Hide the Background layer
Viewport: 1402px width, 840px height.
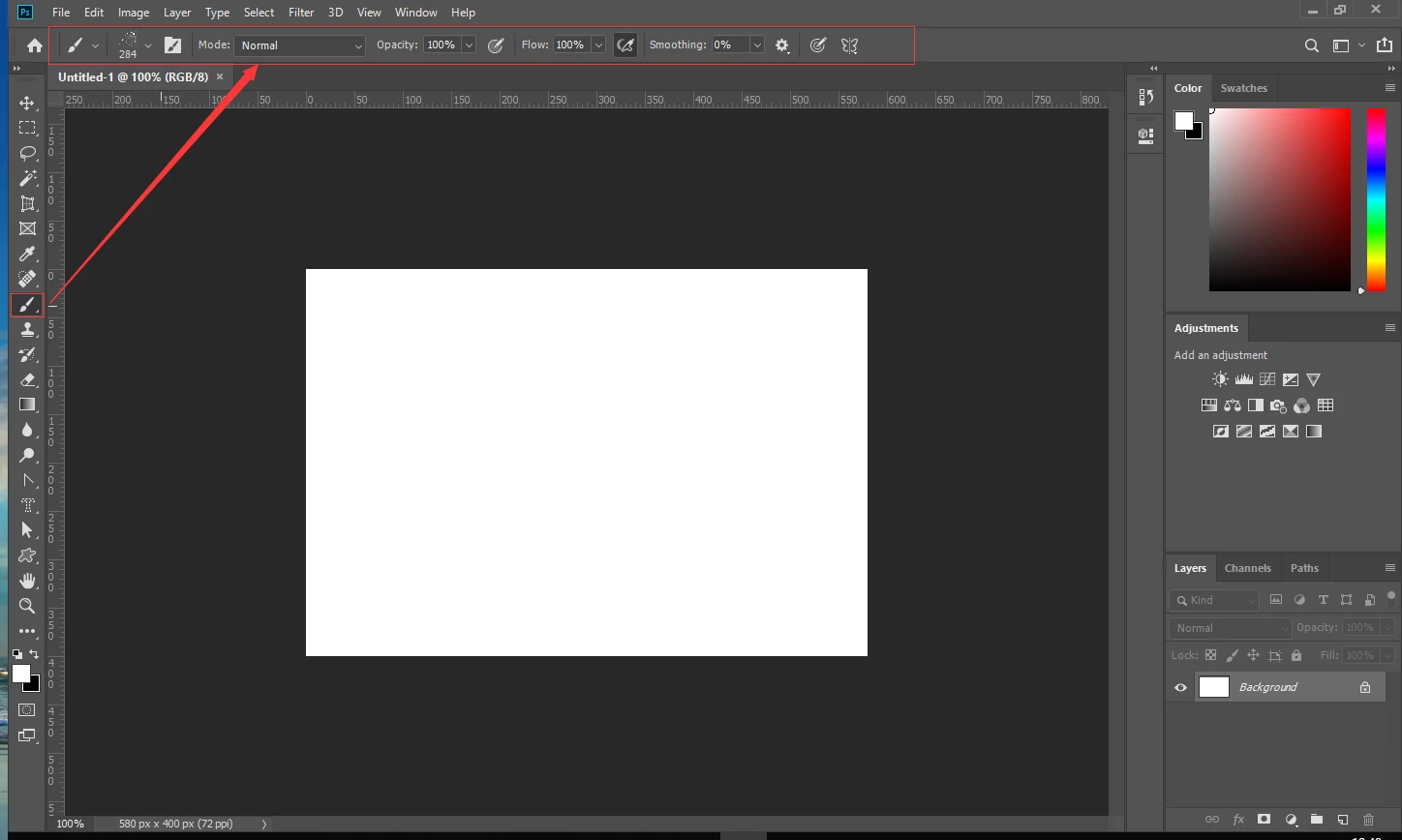click(1180, 687)
